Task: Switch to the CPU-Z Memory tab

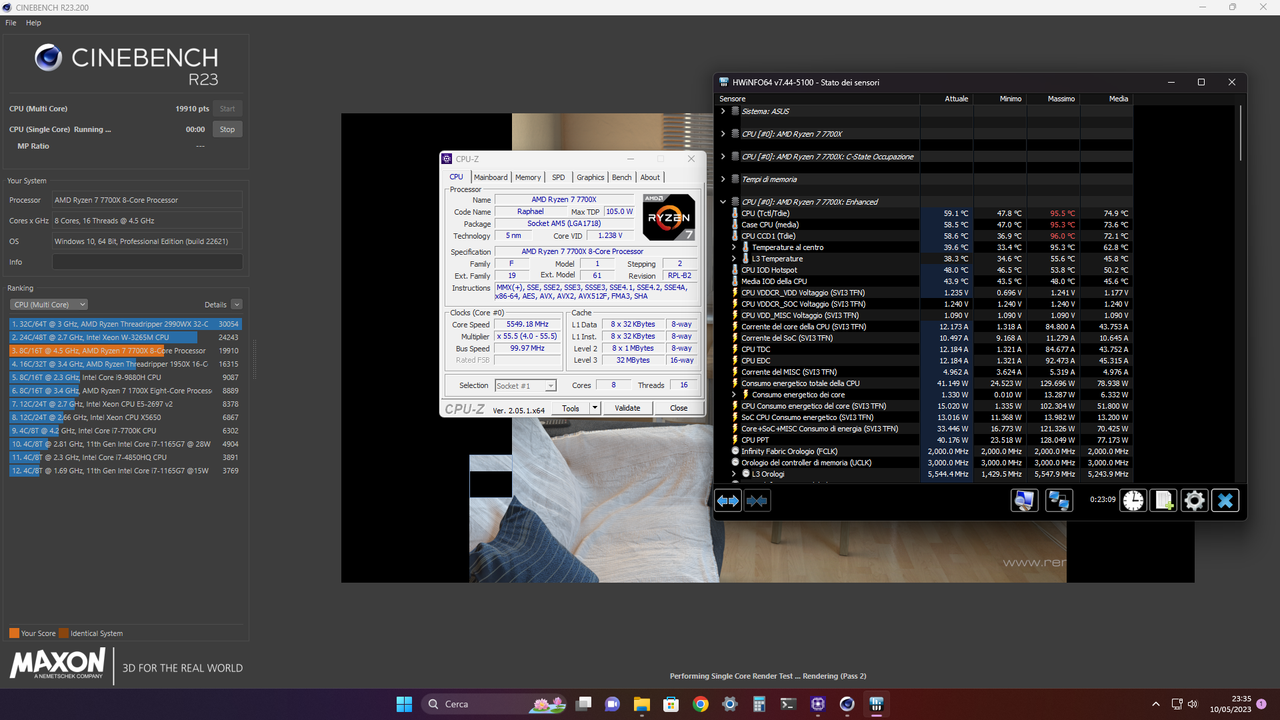Action: click(528, 177)
